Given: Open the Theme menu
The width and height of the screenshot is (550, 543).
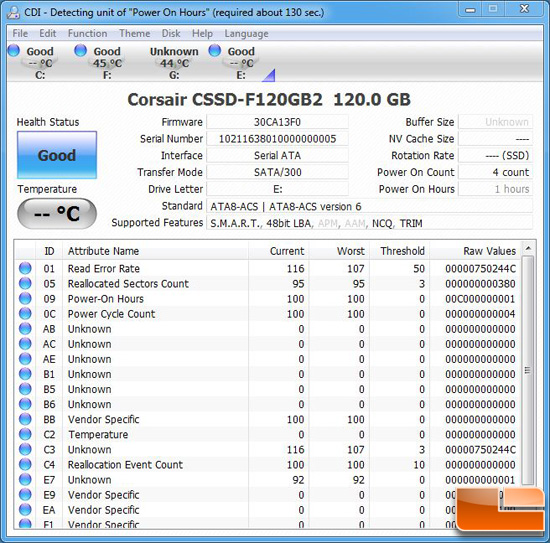Looking at the screenshot, I should click(135, 33).
